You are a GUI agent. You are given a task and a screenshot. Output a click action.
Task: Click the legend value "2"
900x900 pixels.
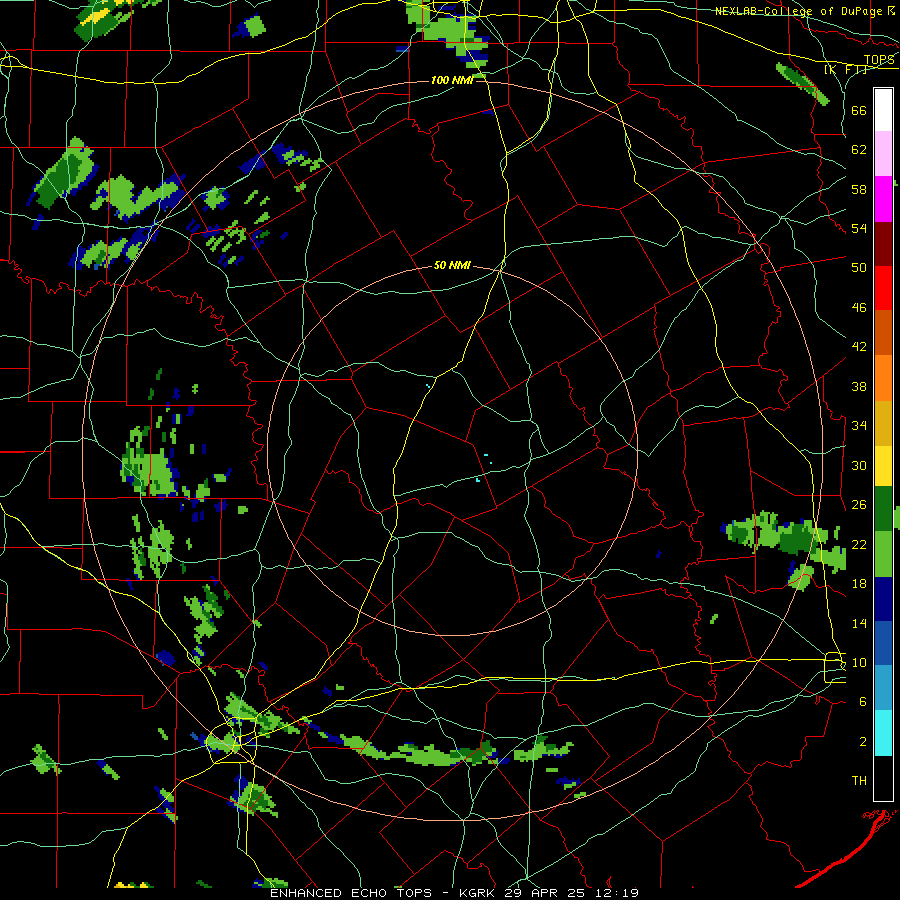click(x=863, y=741)
